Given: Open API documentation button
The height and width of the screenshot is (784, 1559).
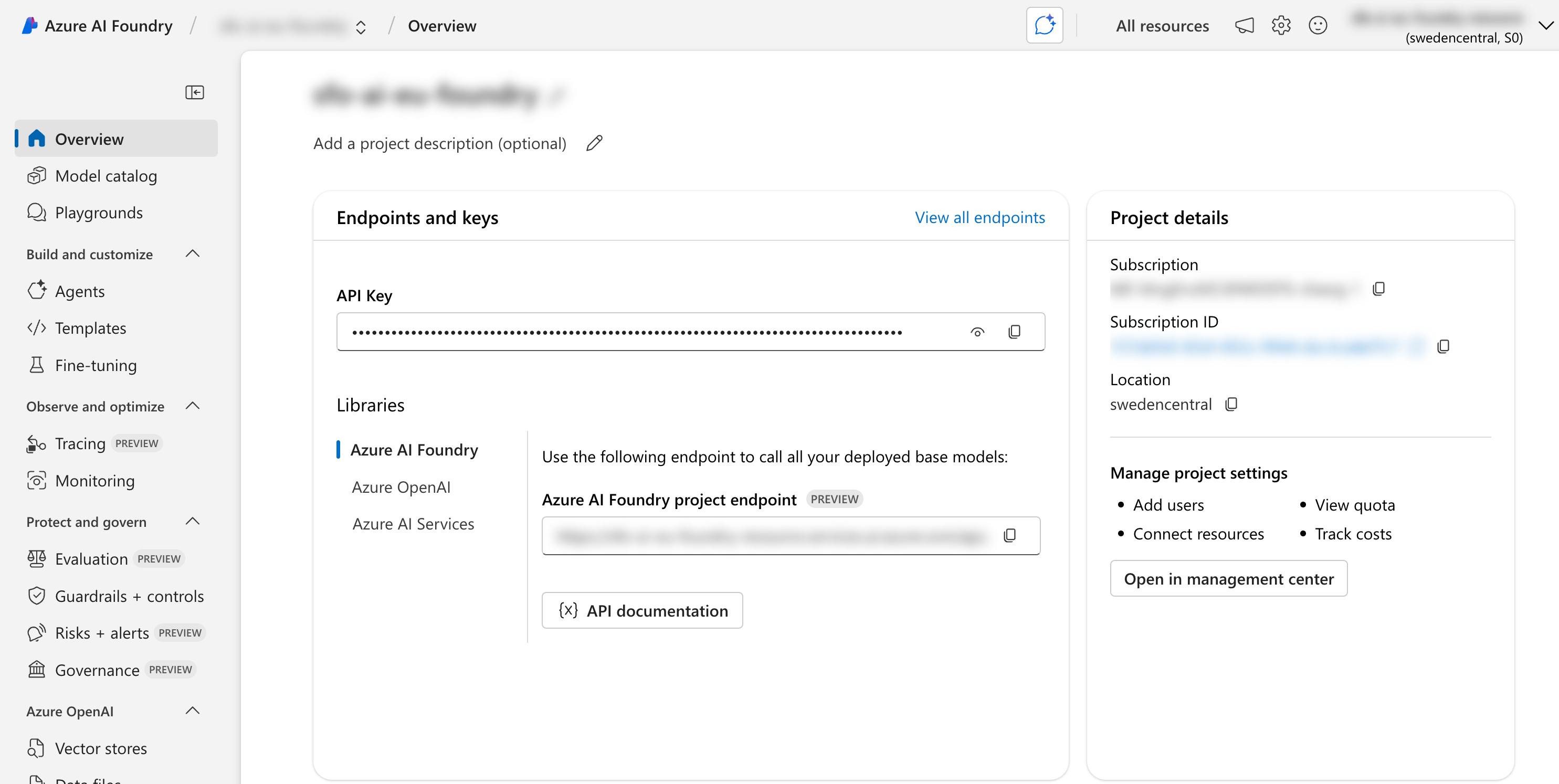Looking at the screenshot, I should 642,610.
